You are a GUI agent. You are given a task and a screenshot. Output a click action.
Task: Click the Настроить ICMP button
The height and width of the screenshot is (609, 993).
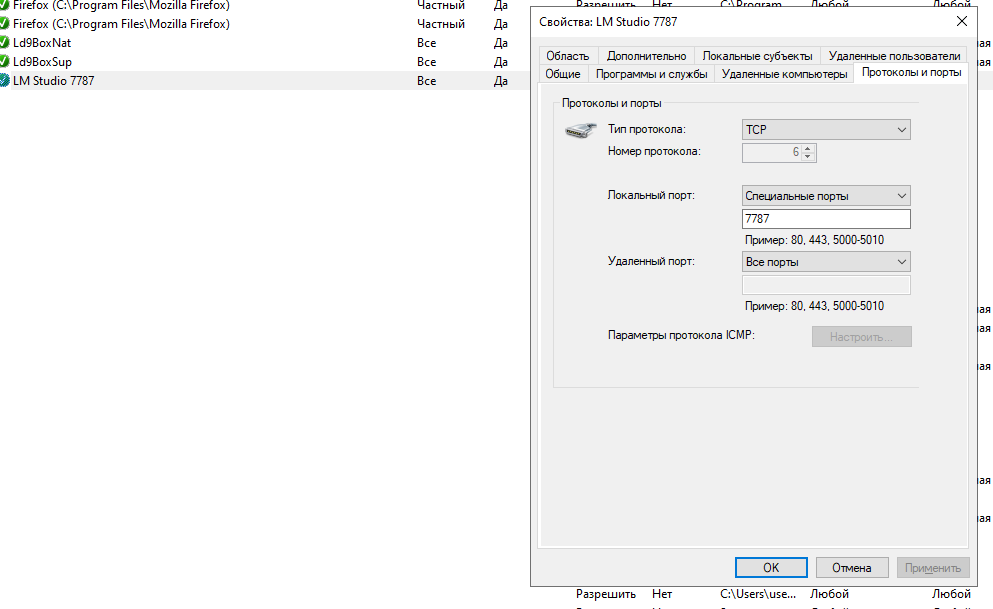[x=861, y=337]
